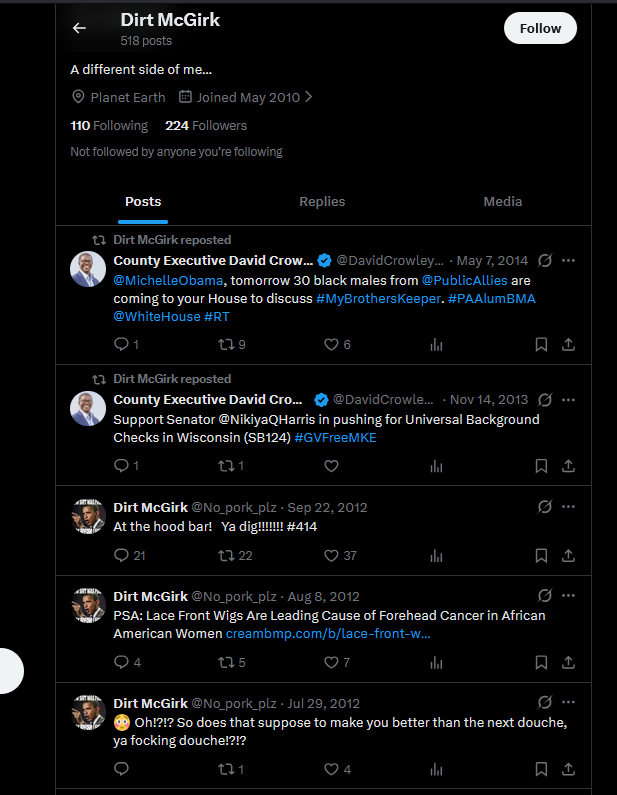View analytics for the Sep 22, 2012 post
Viewport: 617px width, 795px height.
click(436, 556)
